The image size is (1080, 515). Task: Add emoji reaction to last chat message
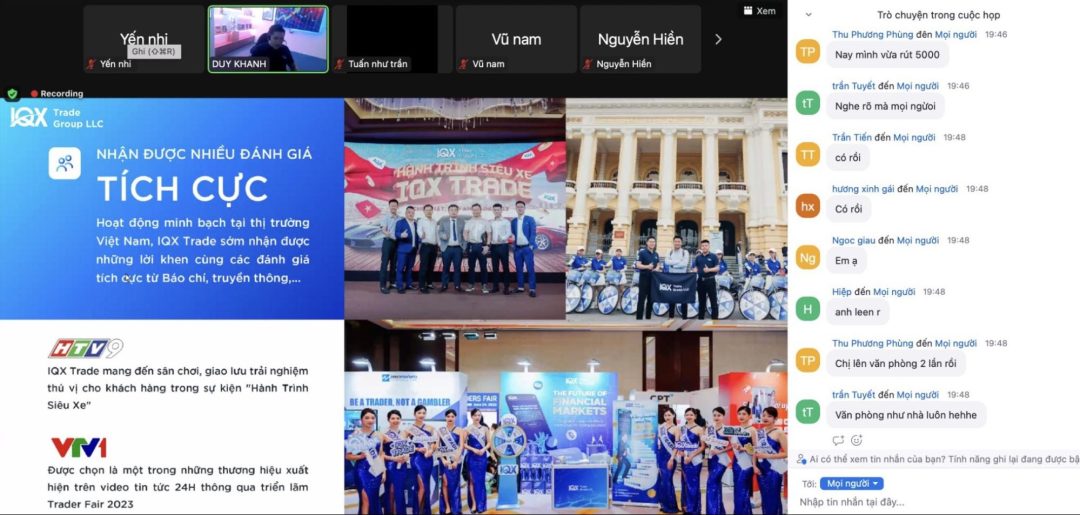(857, 440)
